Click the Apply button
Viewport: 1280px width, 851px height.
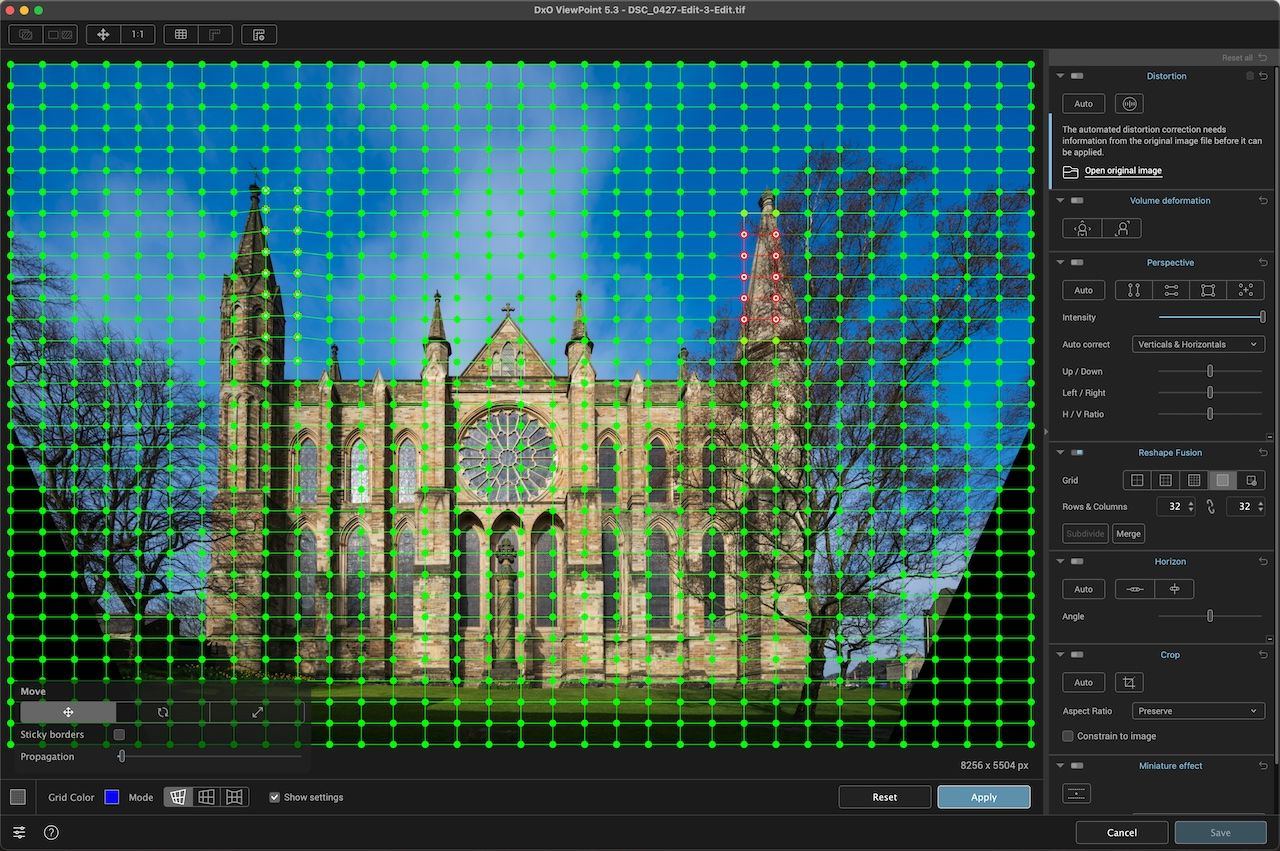click(x=984, y=797)
